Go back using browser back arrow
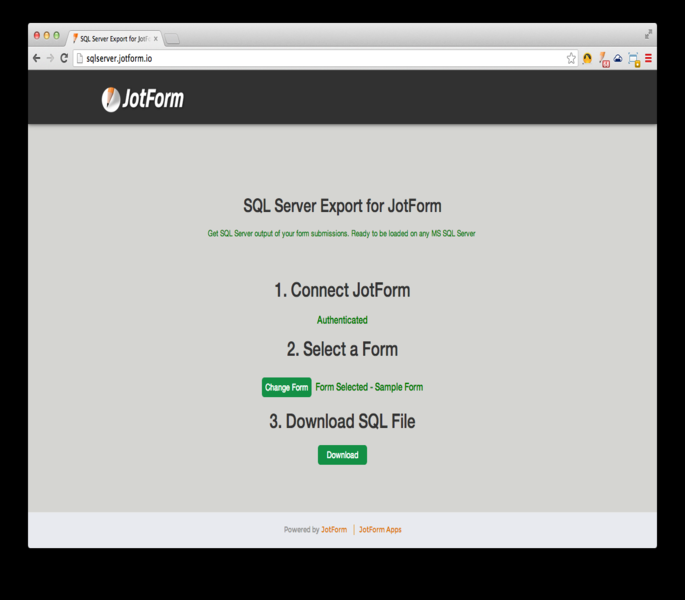The width and height of the screenshot is (685, 600). pyautogui.click(x=37, y=59)
